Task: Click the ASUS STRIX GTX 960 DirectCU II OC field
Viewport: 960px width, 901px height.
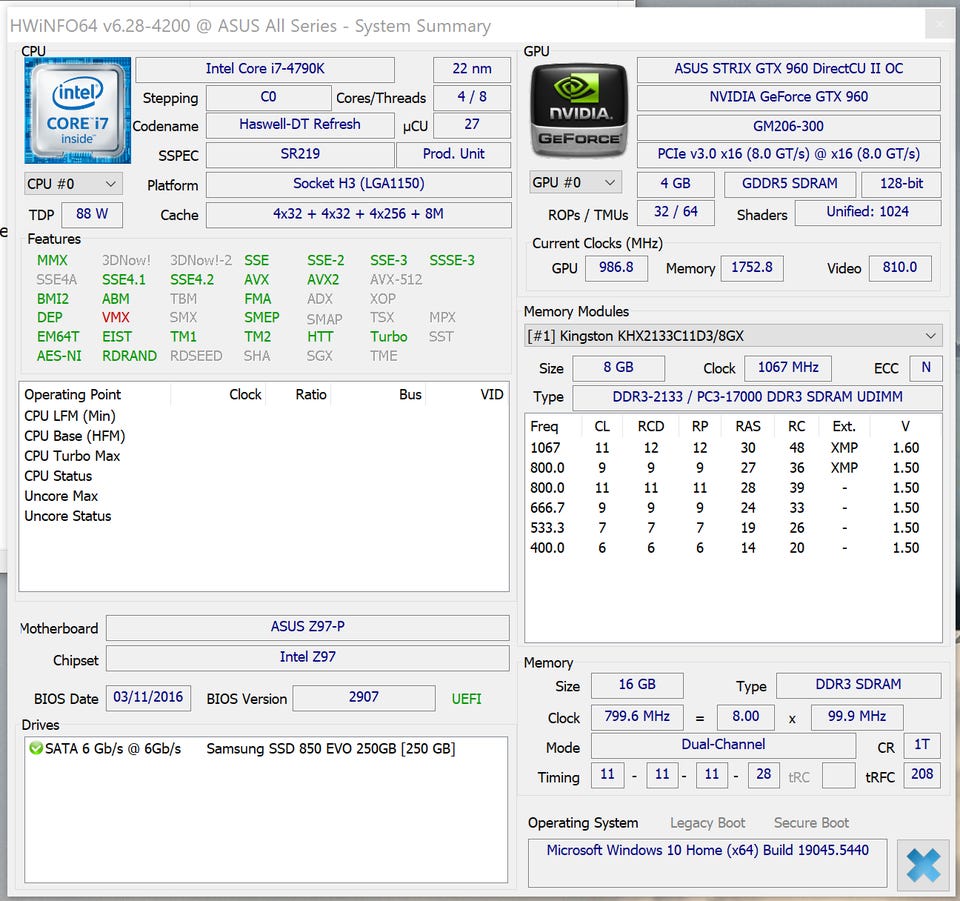Action: pos(789,69)
